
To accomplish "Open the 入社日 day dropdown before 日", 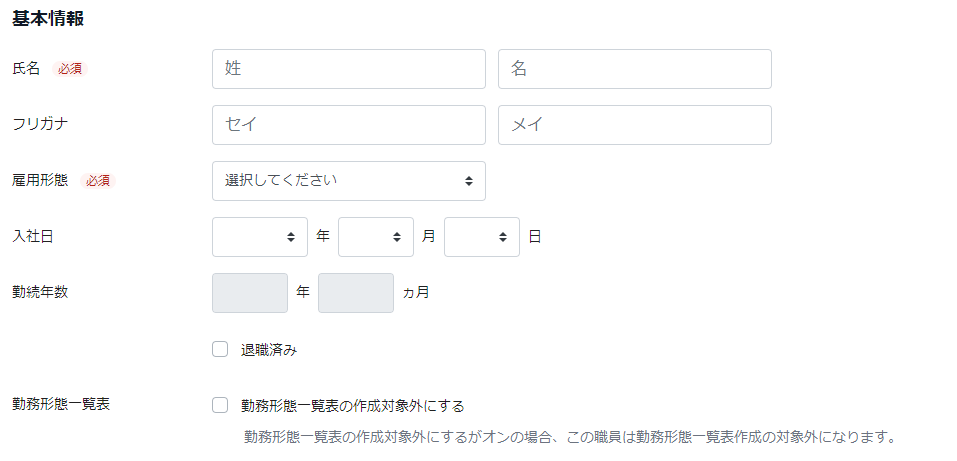I will pyautogui.click(x=482, y=237).
